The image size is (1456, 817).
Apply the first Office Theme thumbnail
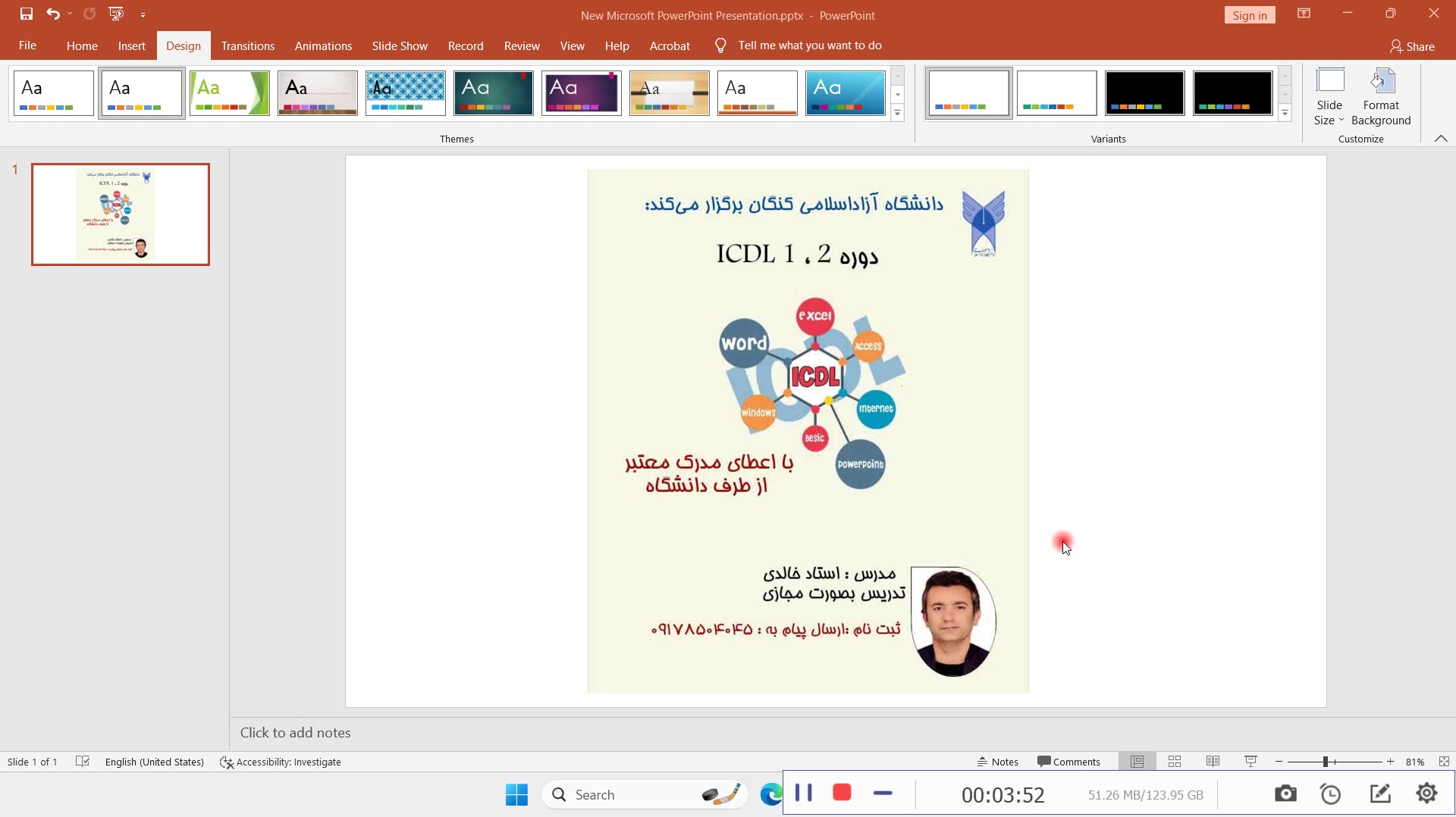[53, 93]
